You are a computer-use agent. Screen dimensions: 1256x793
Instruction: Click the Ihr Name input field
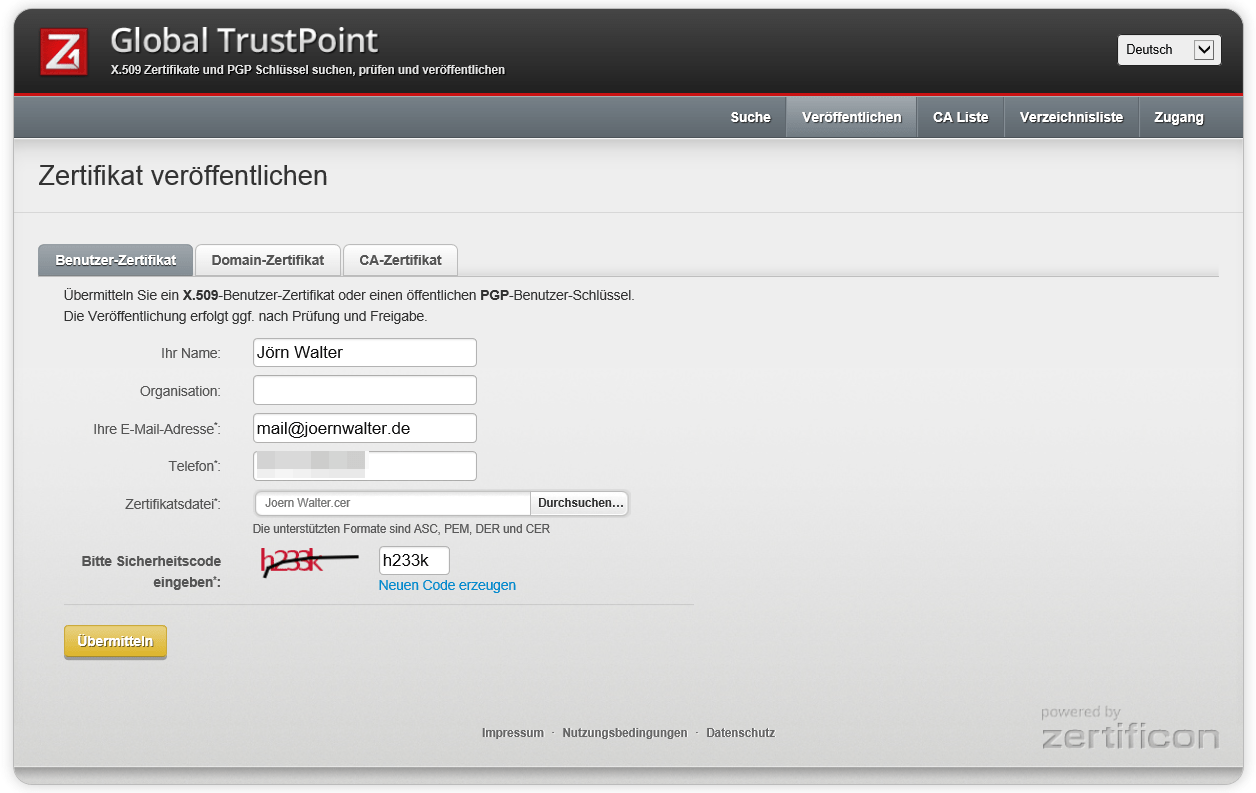point(364,352)
